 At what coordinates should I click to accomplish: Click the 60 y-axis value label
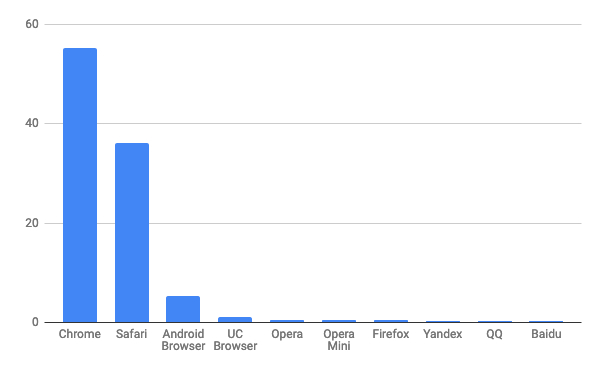click(x=32, y=24)
